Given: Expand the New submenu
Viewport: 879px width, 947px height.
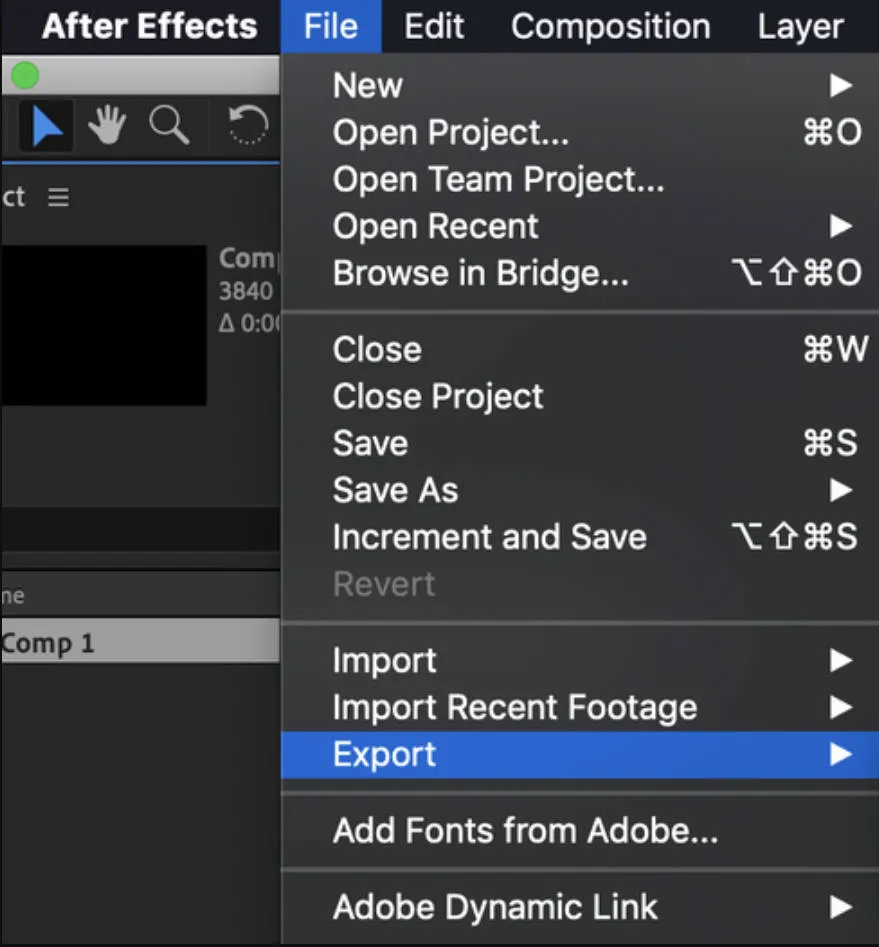Looking at the screenshot, I should pos(367,85).
